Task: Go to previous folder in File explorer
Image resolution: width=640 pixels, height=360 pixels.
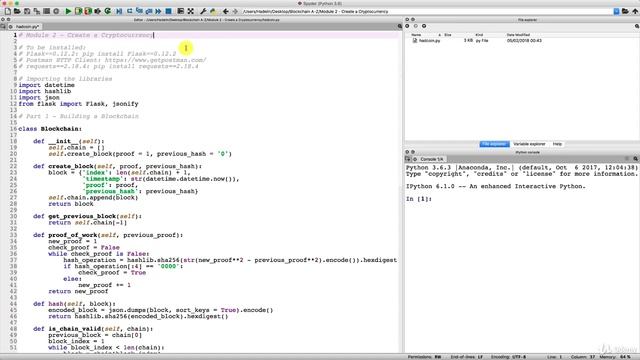Action: [x=407, y=26]
